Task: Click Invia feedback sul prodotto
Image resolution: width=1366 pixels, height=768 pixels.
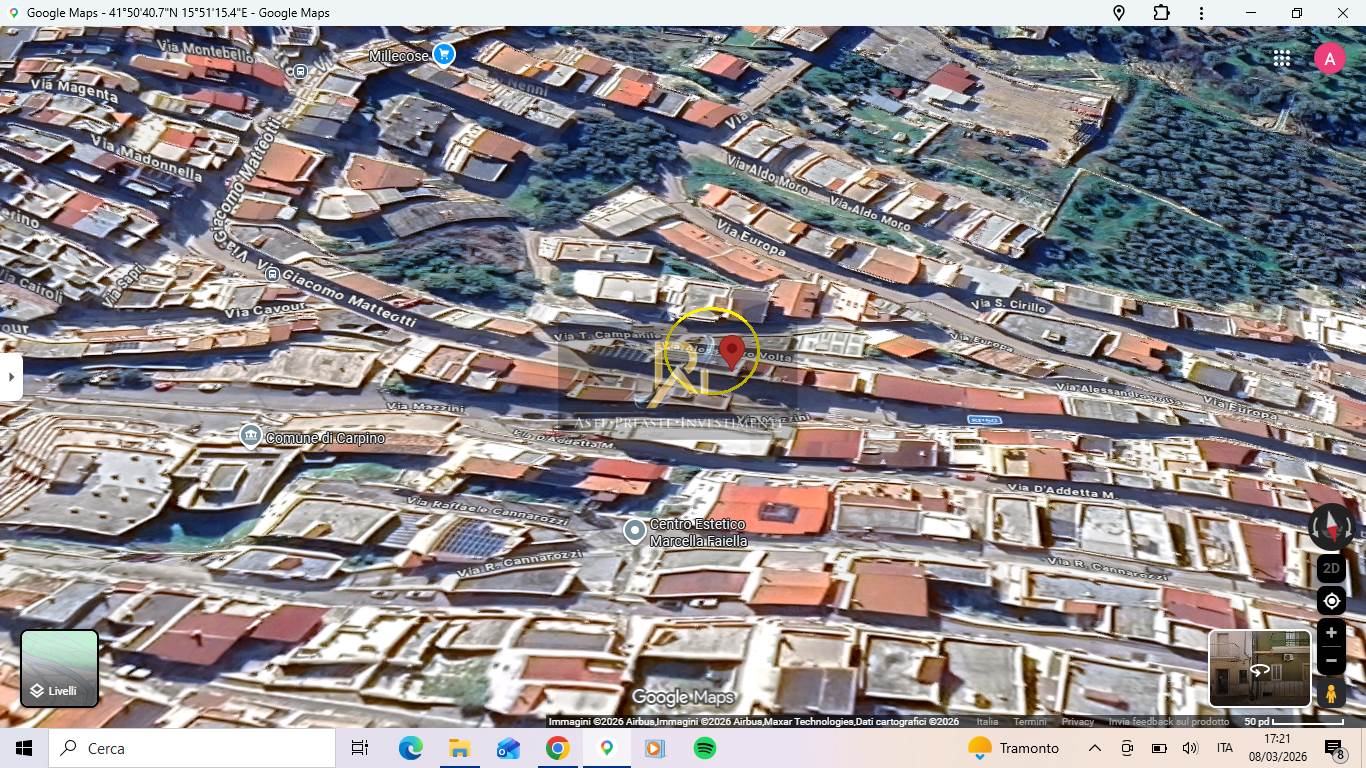Action: pos(1168,722)
